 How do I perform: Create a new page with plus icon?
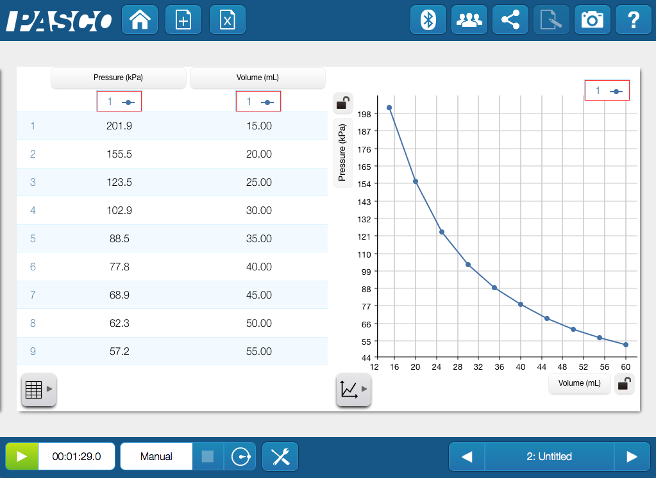183,20
